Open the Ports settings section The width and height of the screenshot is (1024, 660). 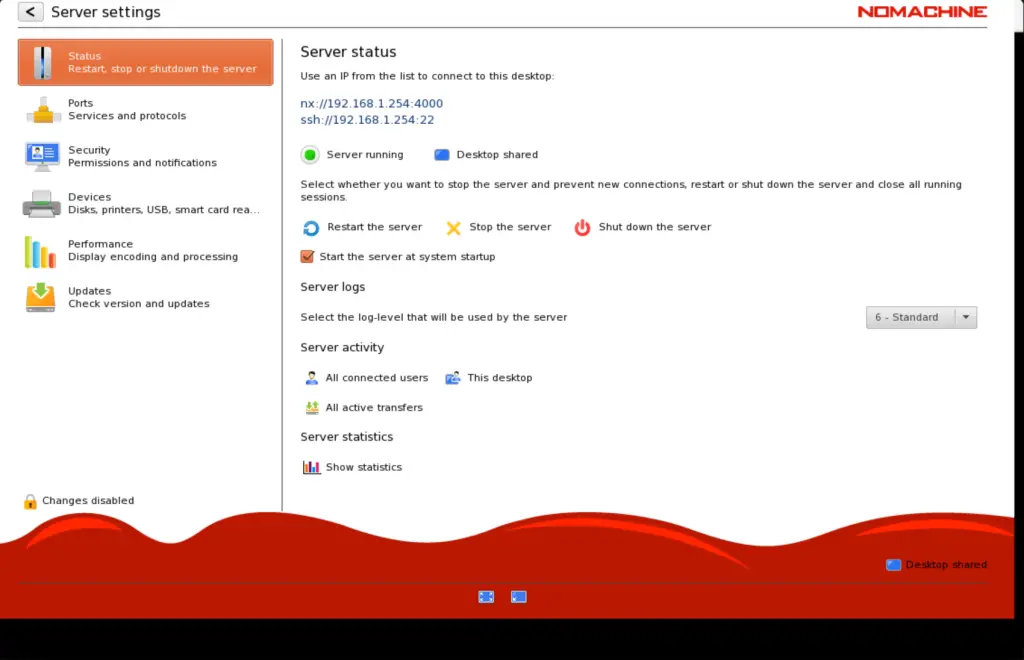(x=126, y=109)
